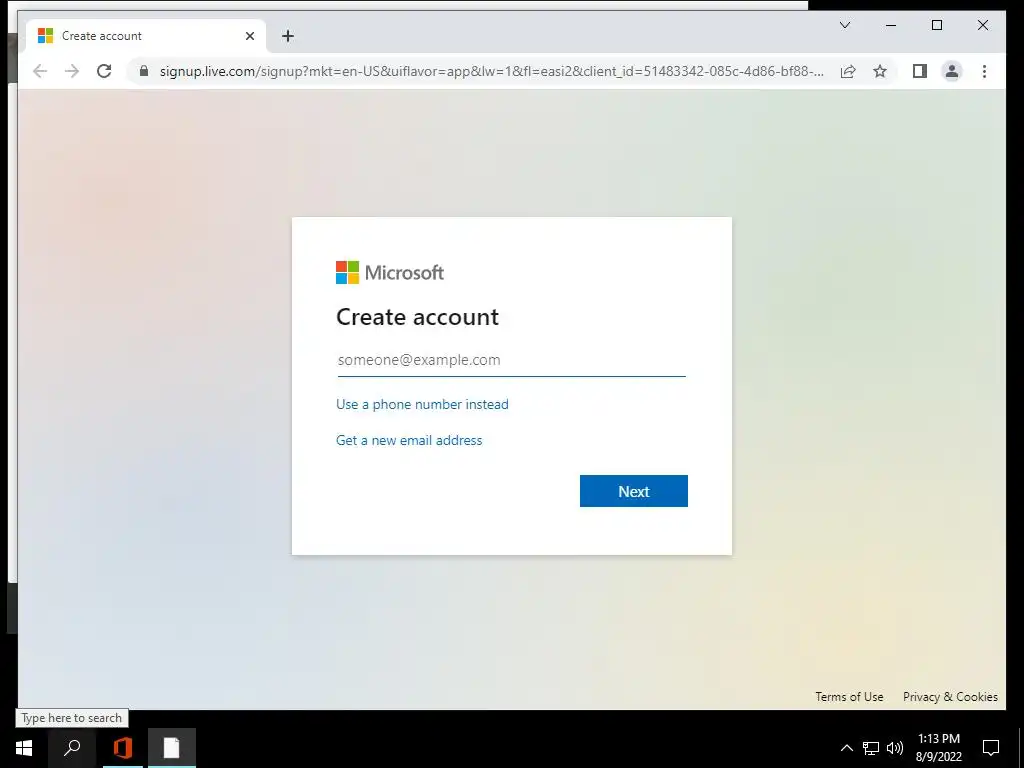Open Chrome three-dot menu

(984, 71)
